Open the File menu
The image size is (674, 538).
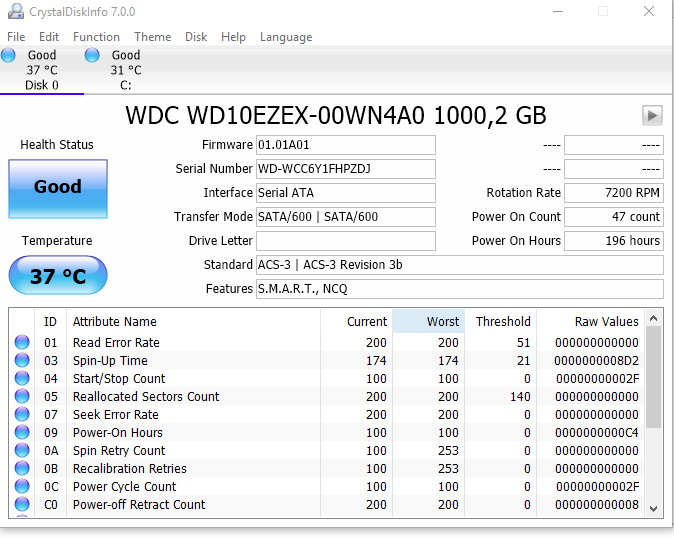coord(16,37)
